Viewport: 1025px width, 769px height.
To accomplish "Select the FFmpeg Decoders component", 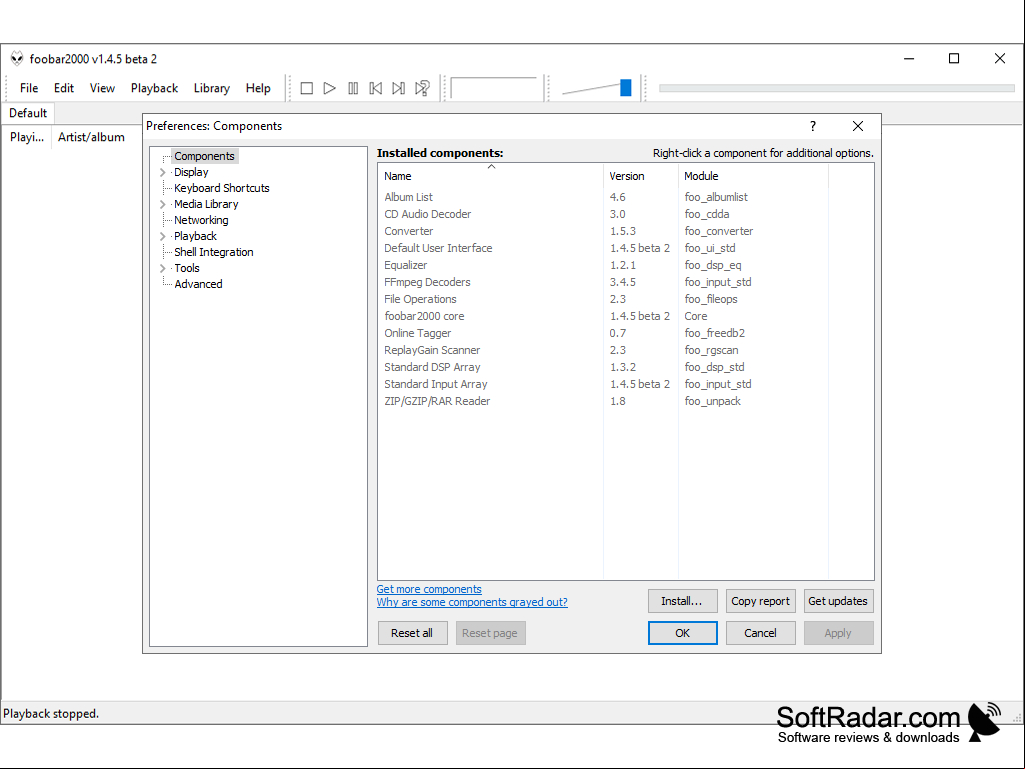I will [626, 282].
